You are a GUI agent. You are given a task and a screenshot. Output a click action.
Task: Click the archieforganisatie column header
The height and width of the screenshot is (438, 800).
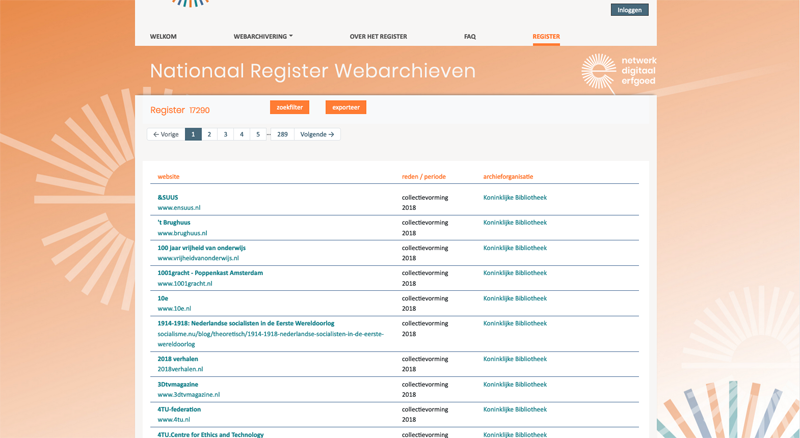(508, 177)
